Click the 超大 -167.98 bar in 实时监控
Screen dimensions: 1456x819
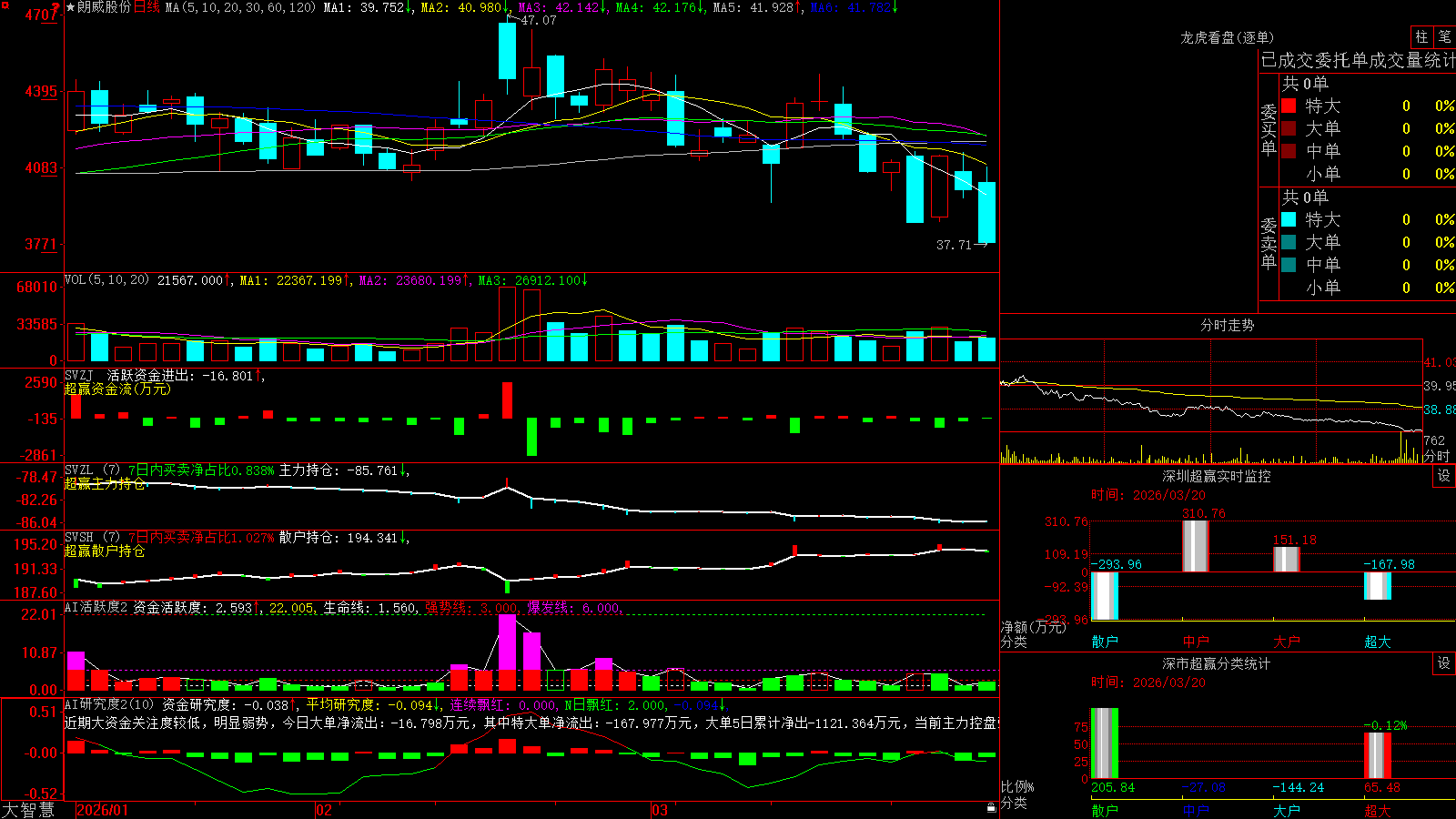coord(1378,586)
